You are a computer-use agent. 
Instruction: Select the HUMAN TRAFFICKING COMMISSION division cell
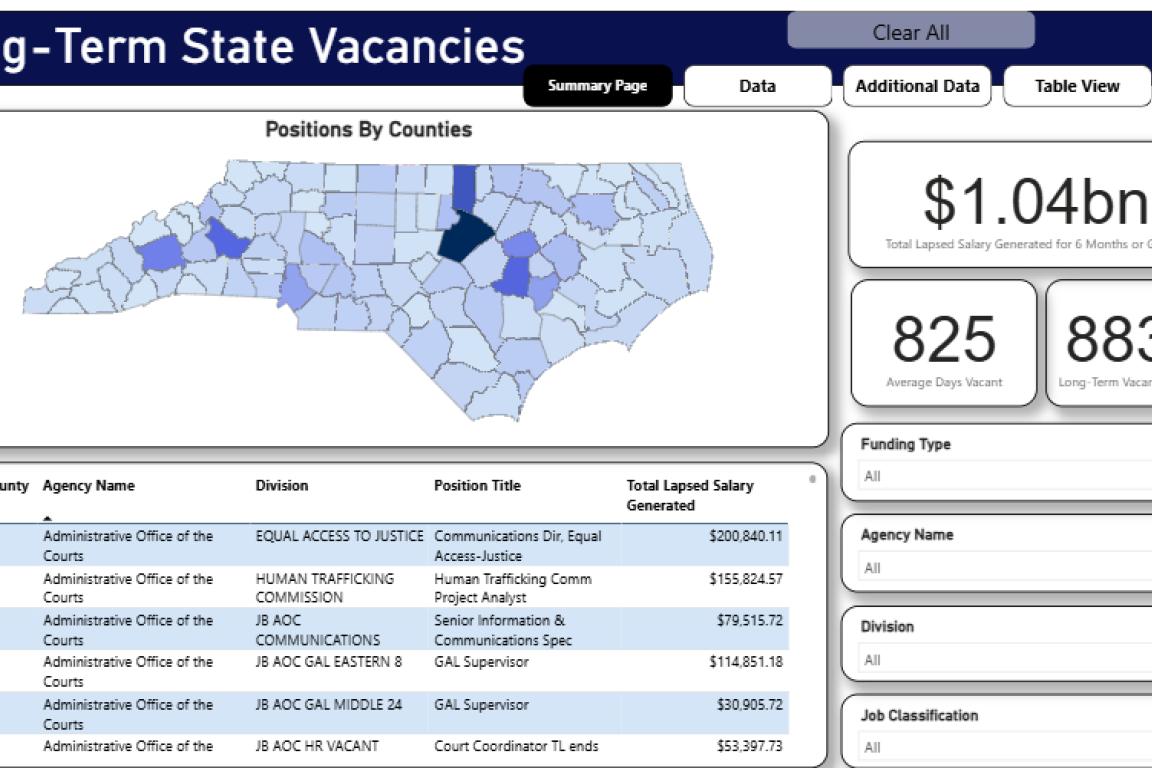(x=325, y=588)
